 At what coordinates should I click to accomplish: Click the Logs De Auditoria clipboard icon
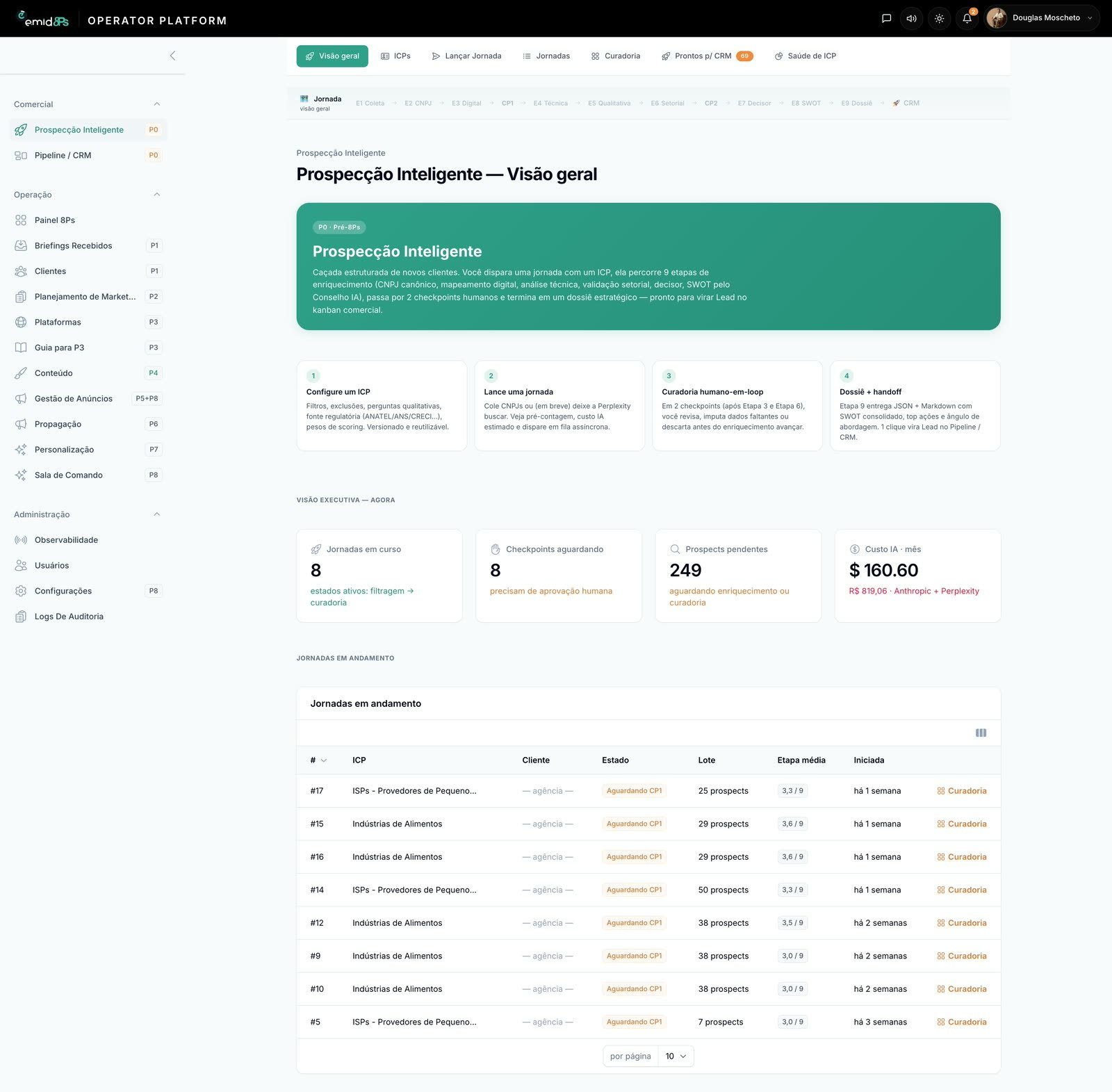pyautogui.click(x=21, y=617)
